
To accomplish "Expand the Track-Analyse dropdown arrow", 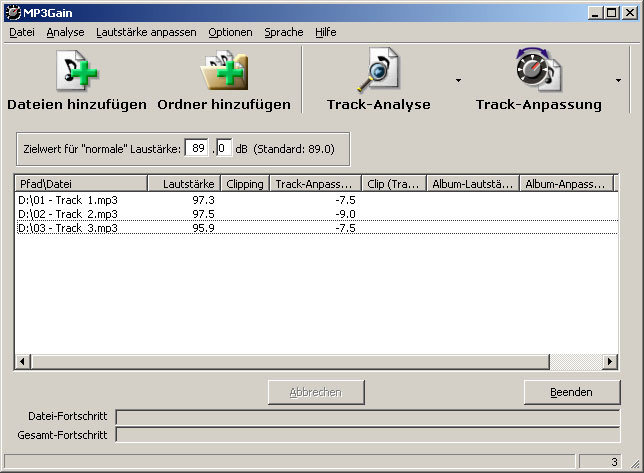I will click(x=458, y=80).
